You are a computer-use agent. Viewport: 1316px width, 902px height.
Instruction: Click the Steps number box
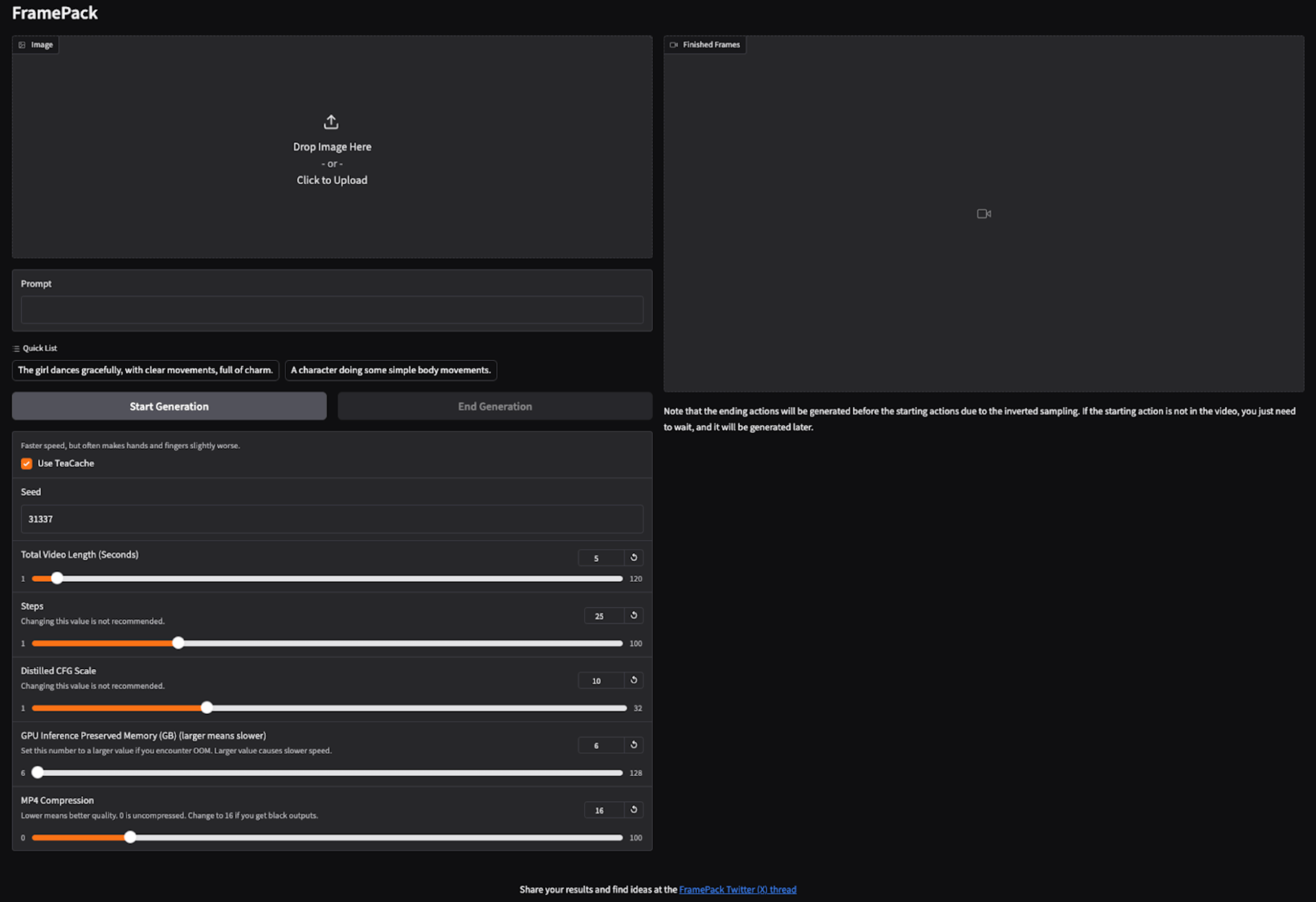point(604,616)
